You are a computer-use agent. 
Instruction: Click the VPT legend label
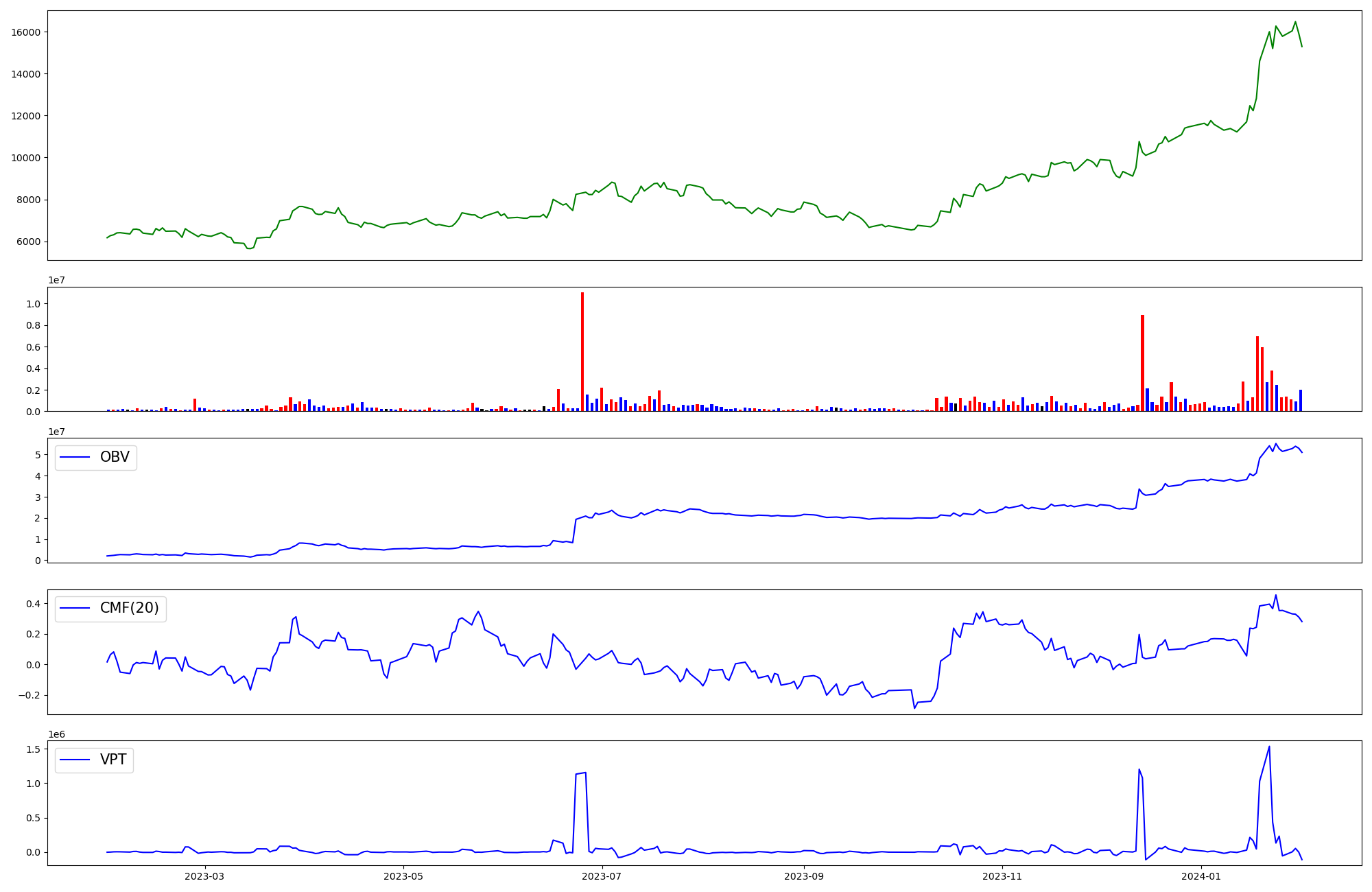coord(113,760)
